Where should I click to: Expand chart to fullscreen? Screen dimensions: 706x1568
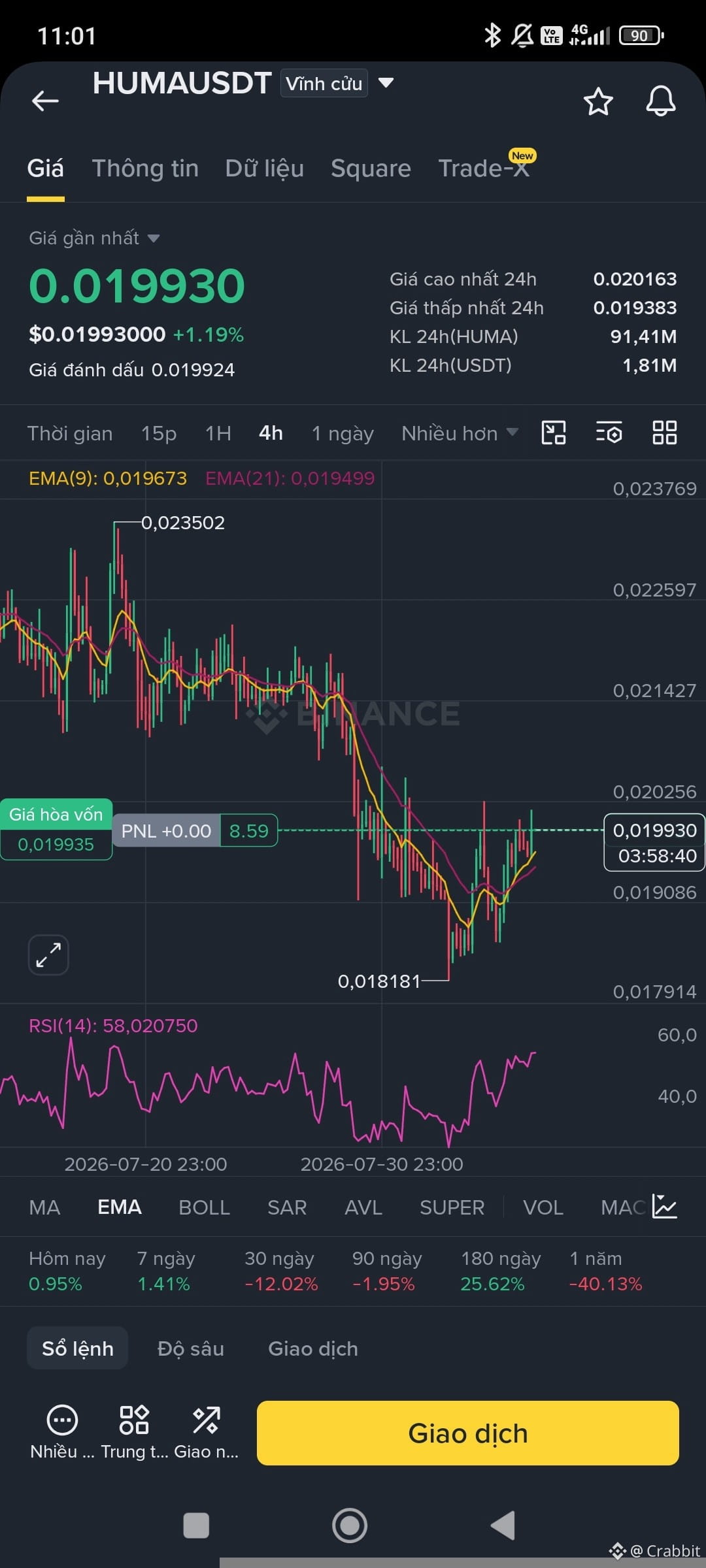[x=48, y=955]
